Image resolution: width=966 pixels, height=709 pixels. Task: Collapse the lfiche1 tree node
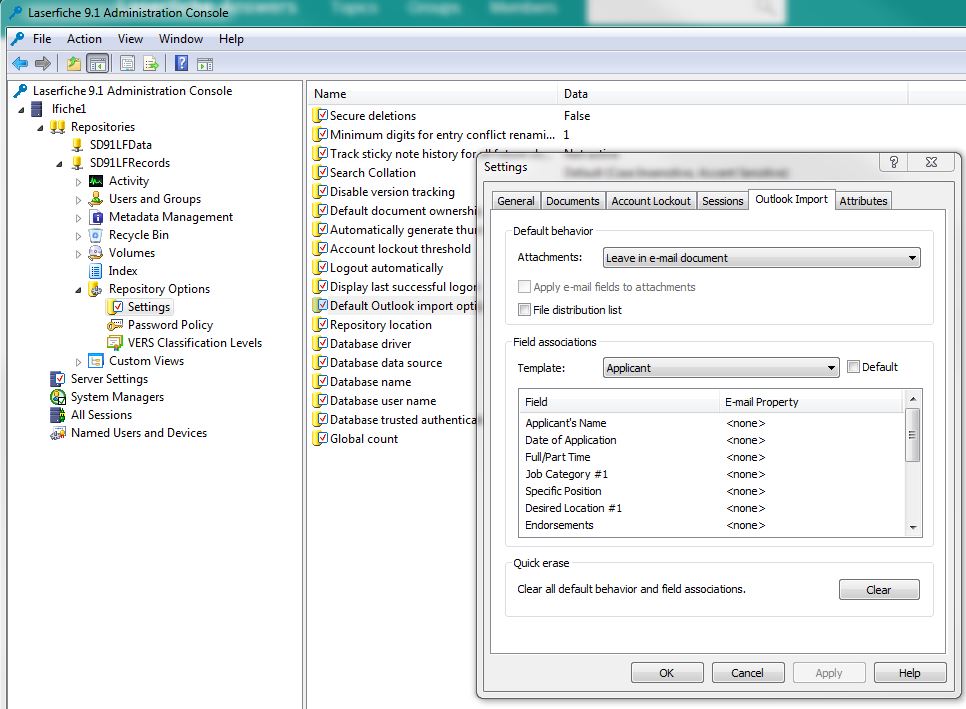point(21,110)
